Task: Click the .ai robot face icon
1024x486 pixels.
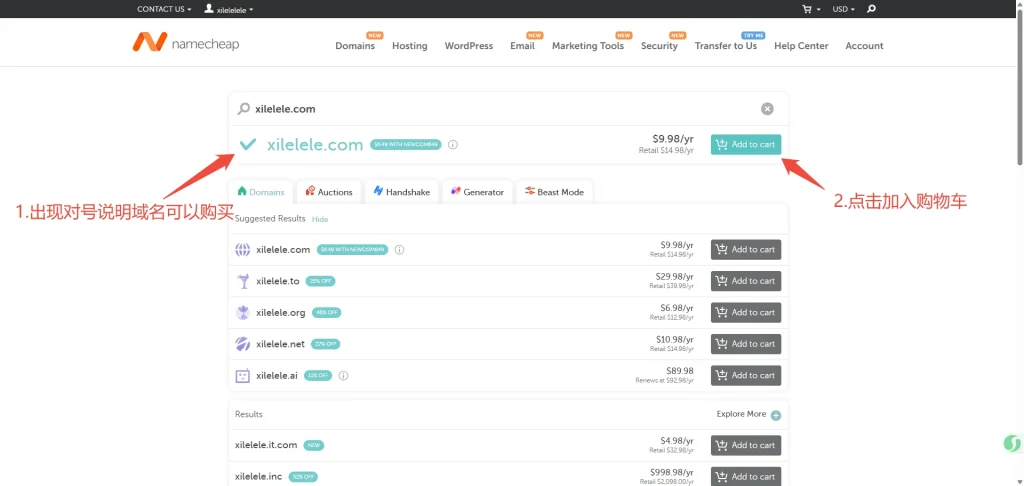Action: pos(242,376)
